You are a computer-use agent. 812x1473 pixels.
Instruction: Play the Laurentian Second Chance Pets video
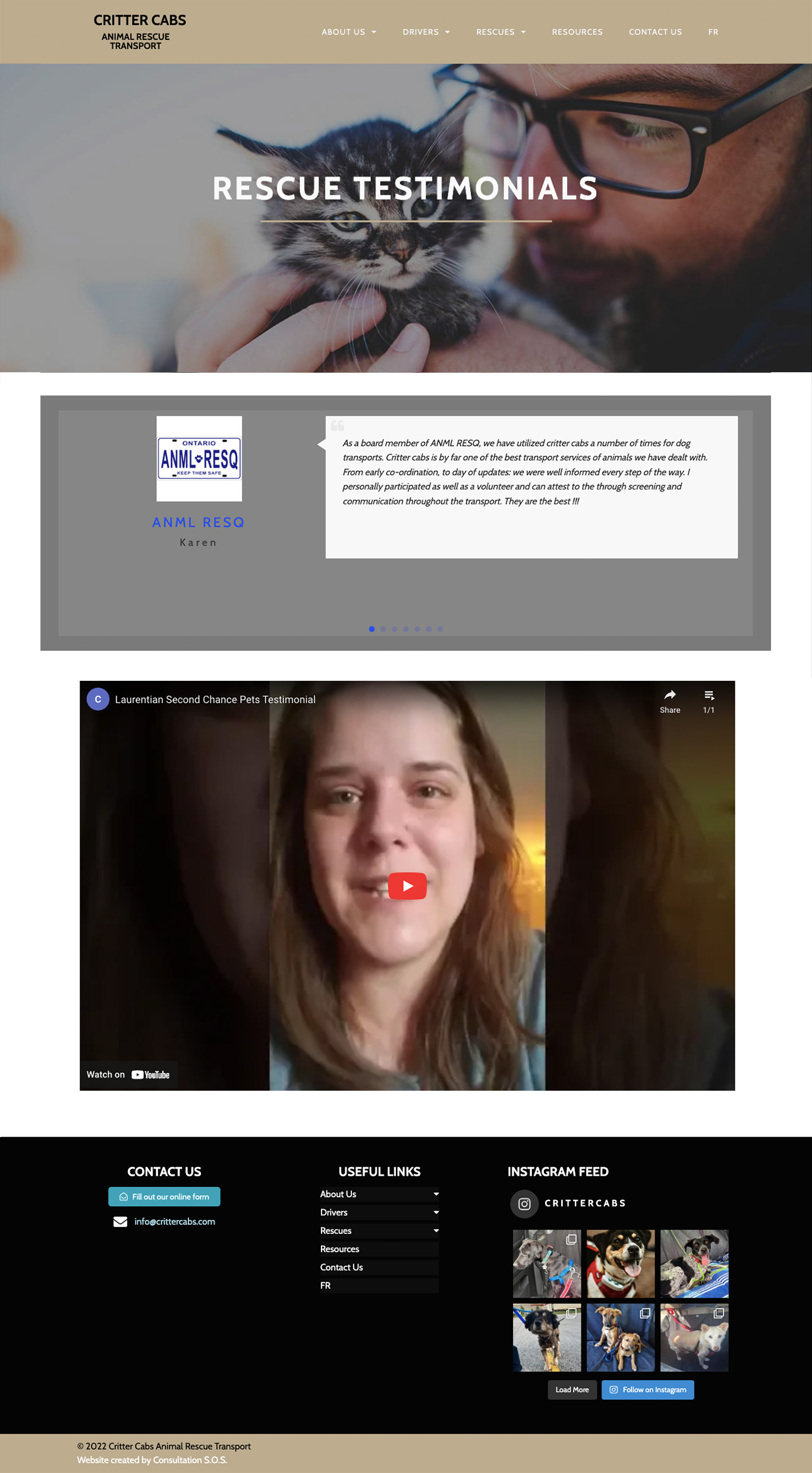click(x=407, y=885)
